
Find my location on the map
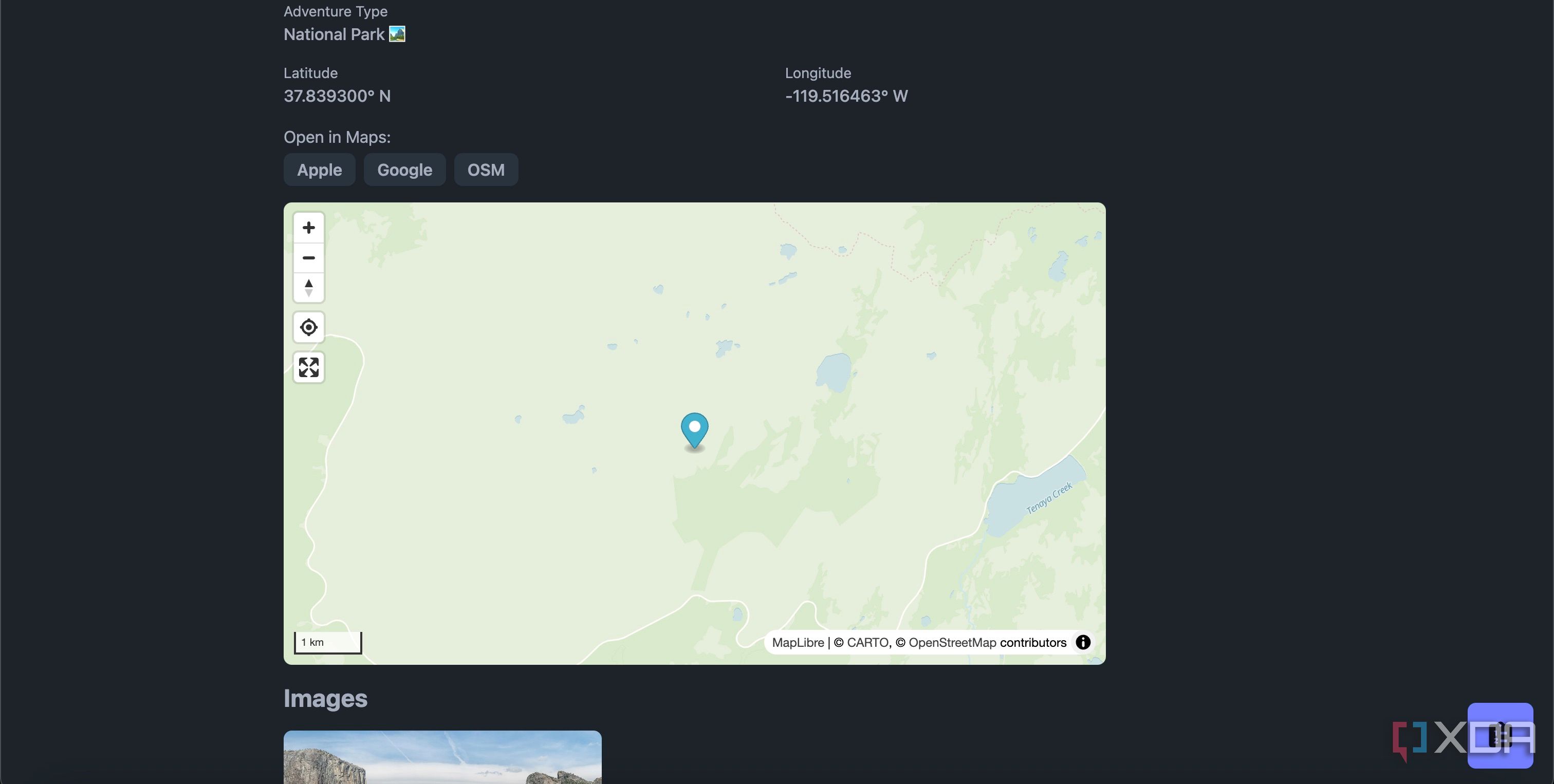pos(308,327)
